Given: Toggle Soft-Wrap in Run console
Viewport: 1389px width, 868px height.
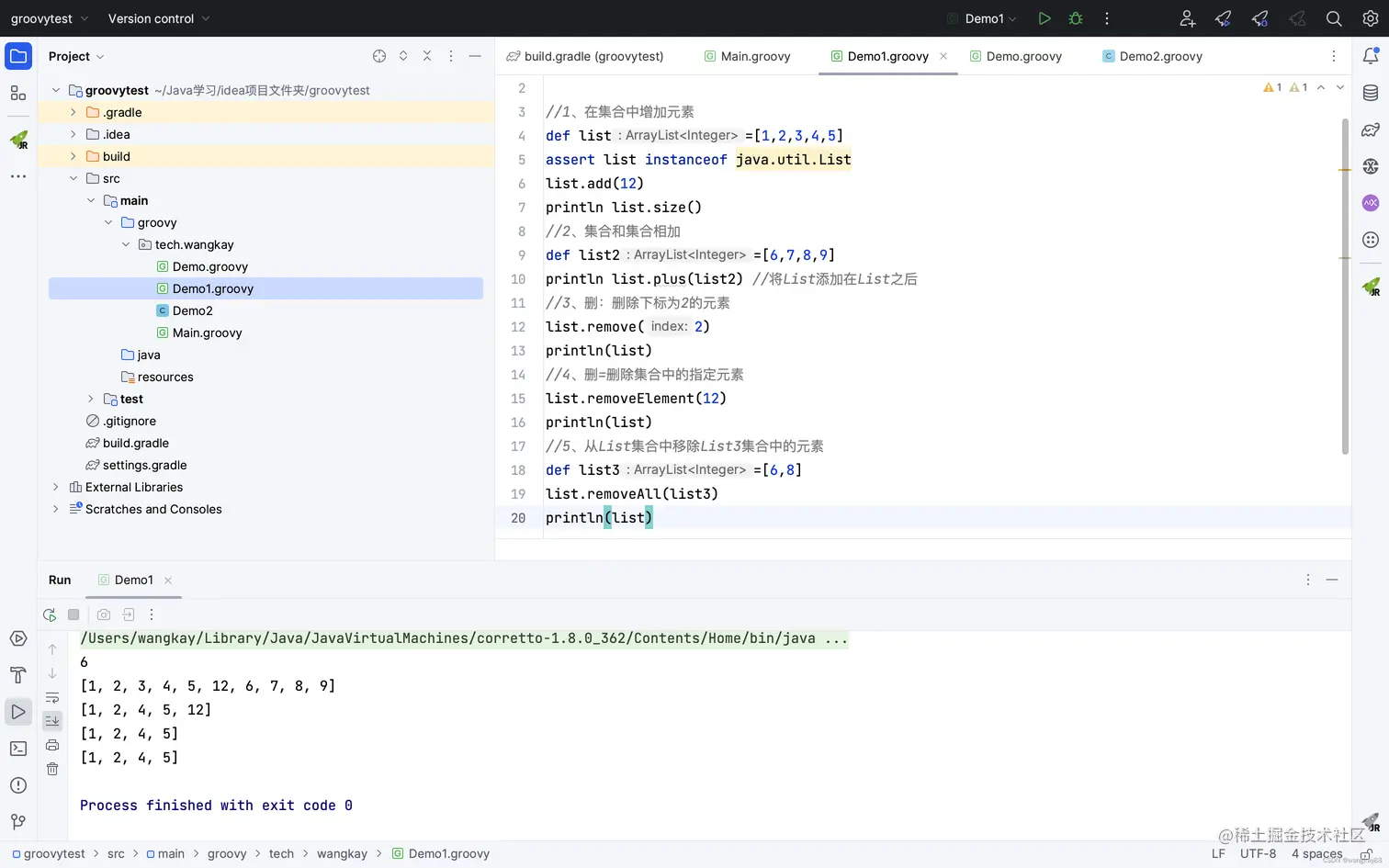Looking at the screenshot, I should [x=52, y=697].
